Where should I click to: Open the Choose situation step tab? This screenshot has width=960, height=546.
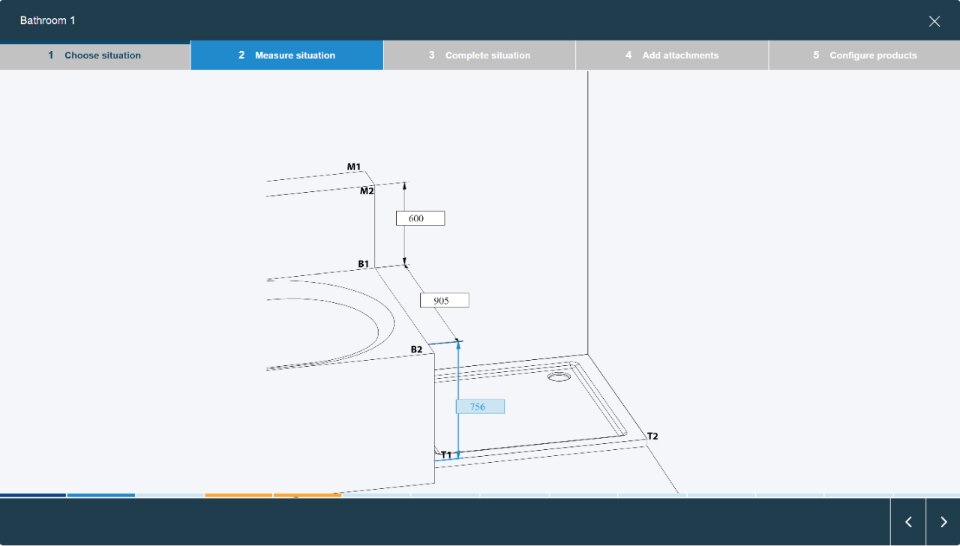click(95, 55)
